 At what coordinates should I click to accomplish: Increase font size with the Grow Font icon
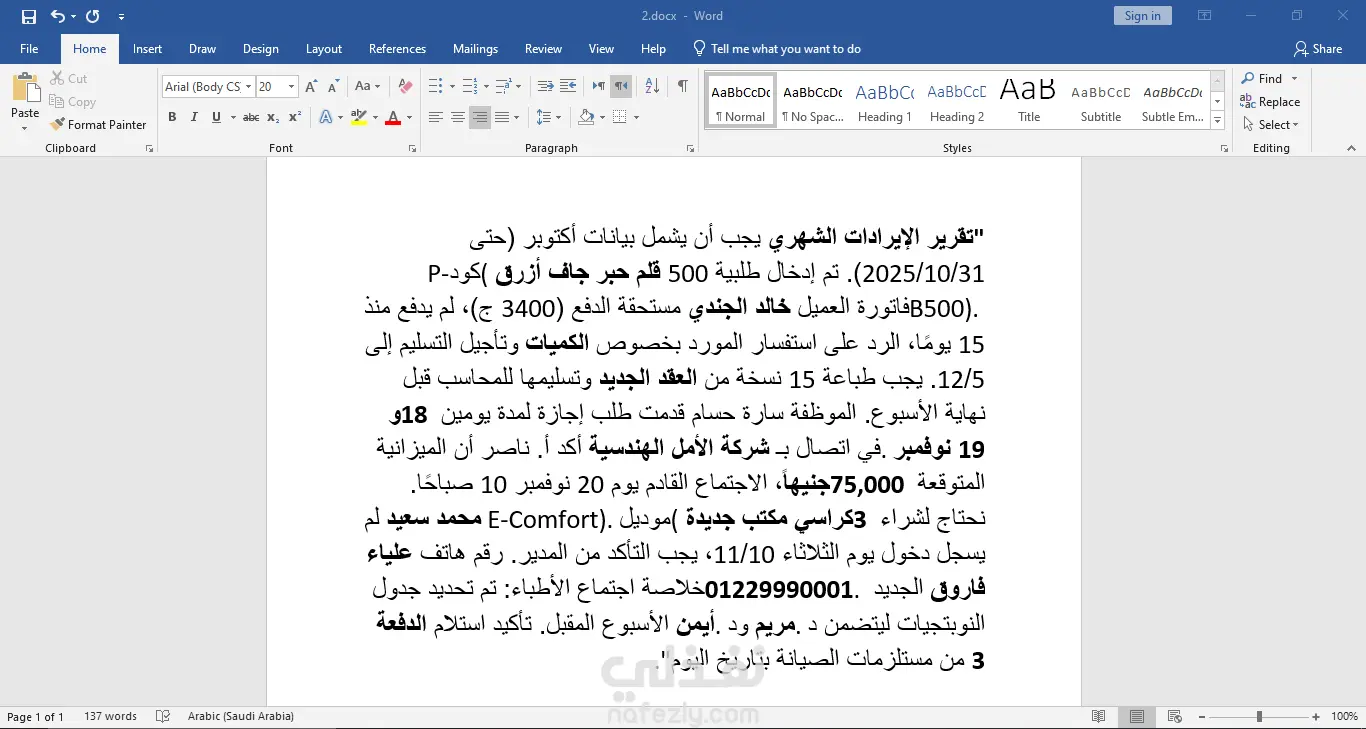pyautogui.click(x=311, y=87)
